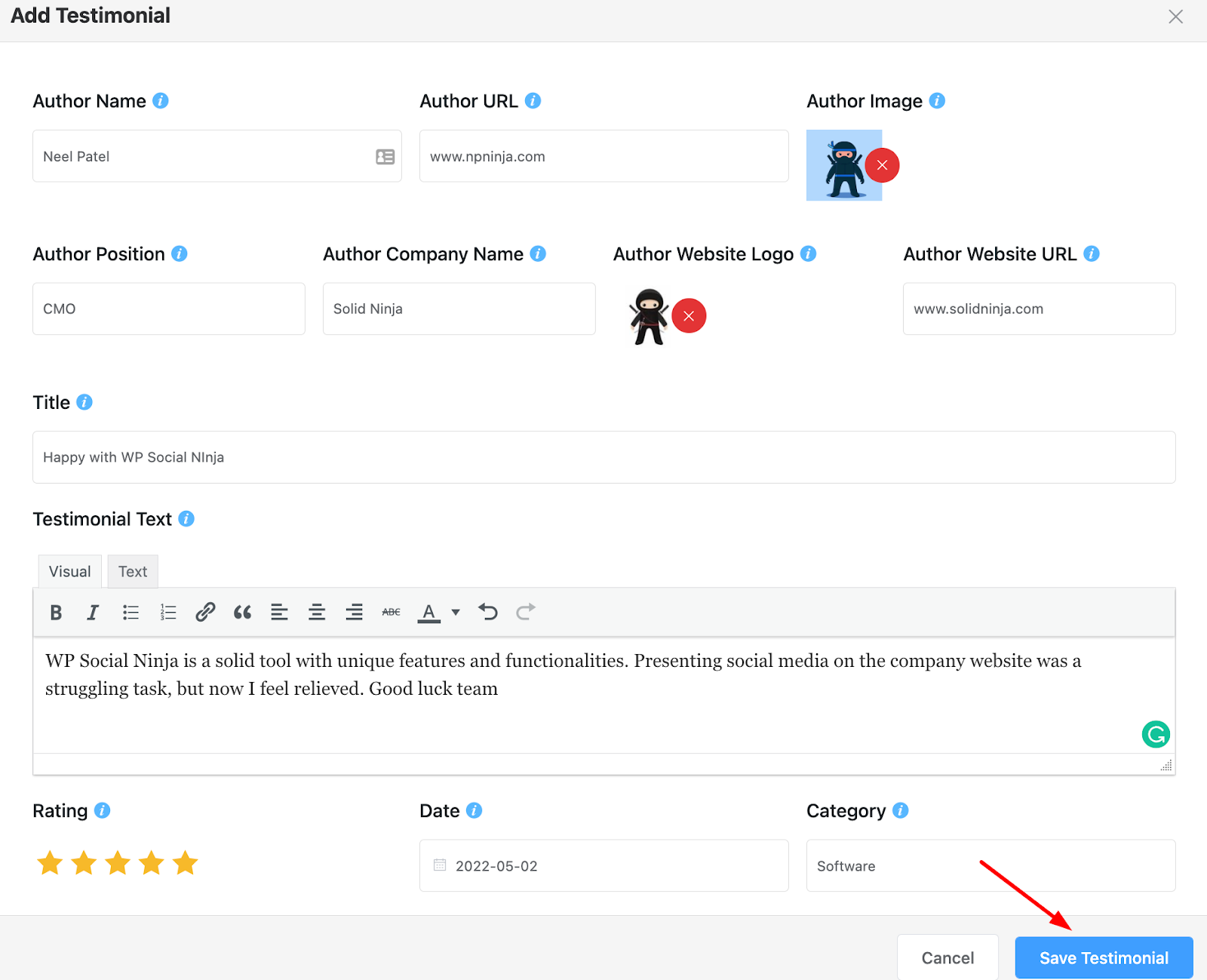The height and width of the screenshot is (980, 1207).
Task: Remove the author website logo
Action: pyautogui.click(x=689, y=315)
